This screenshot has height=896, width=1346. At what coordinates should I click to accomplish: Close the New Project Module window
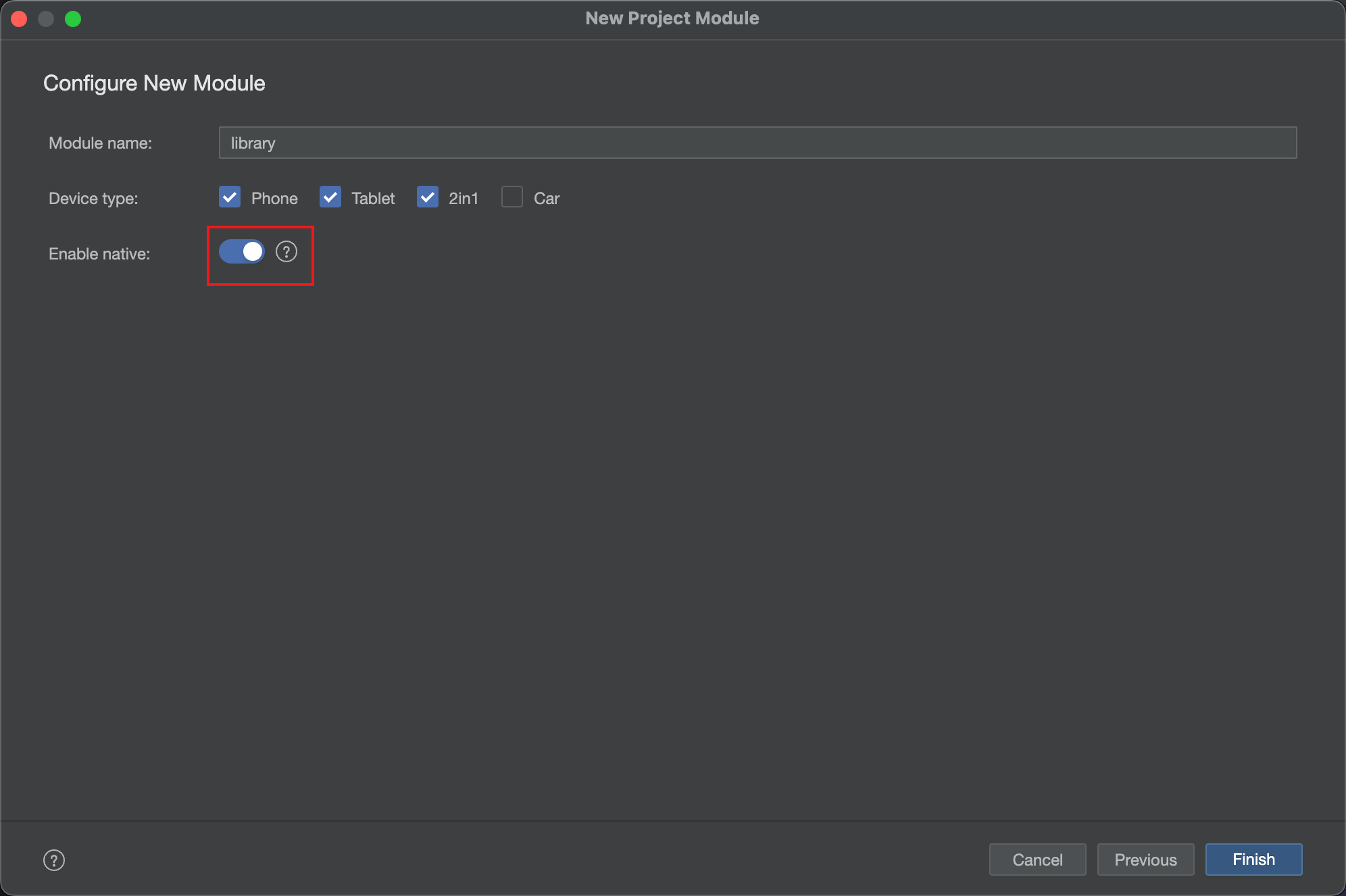click(20, 19)
